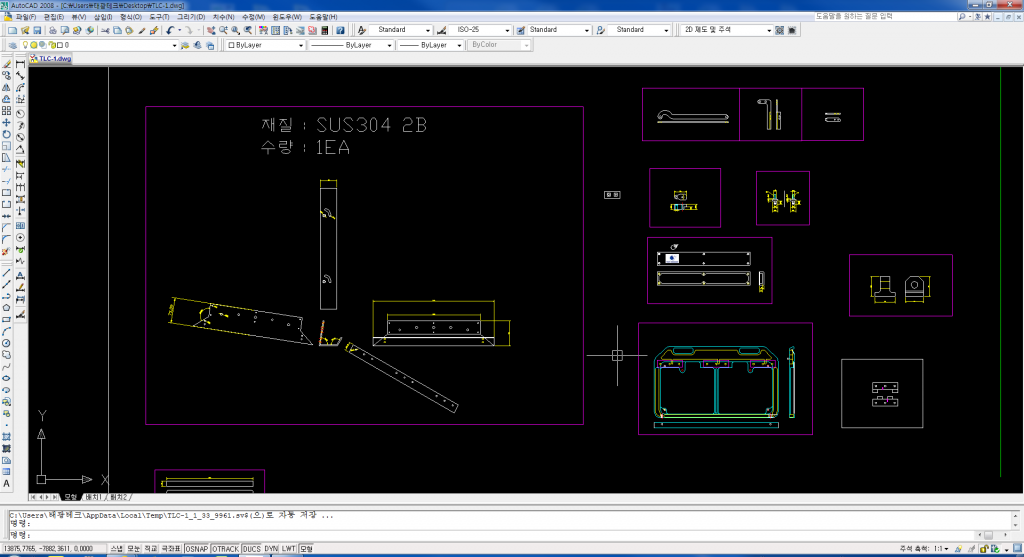Open the 편집(E) menu
The image size is (1024, 557).
(x=54, y=17)
